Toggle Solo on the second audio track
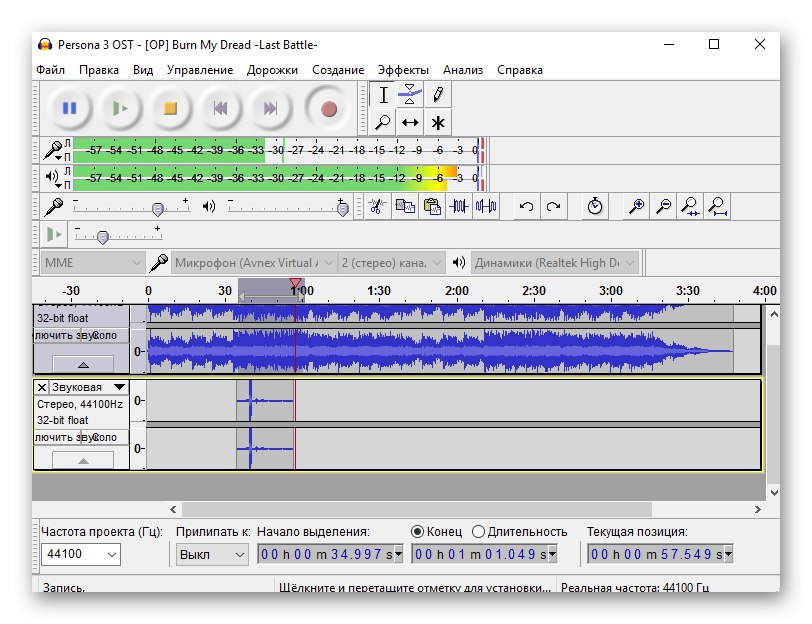The height and width of the screenshot is (624, 812). coord(106,438)
